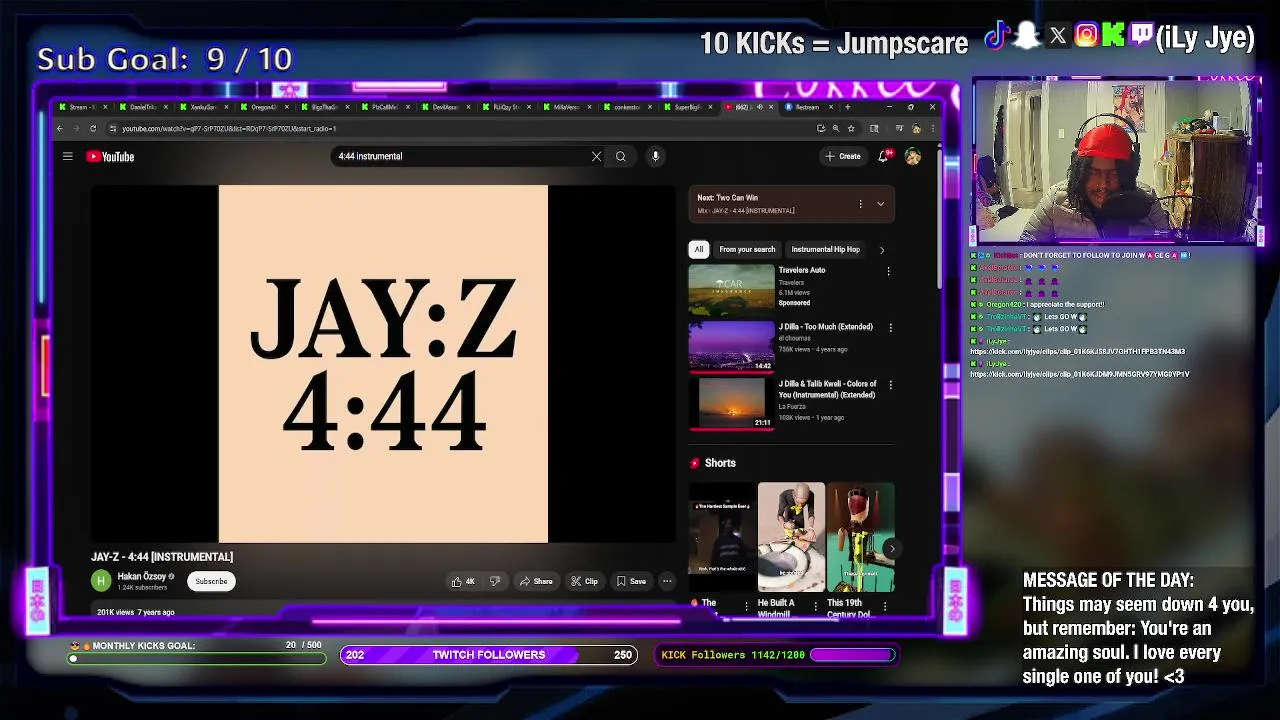
Task: Click the X logo in overlay
Action: (x=1058, y=37)
